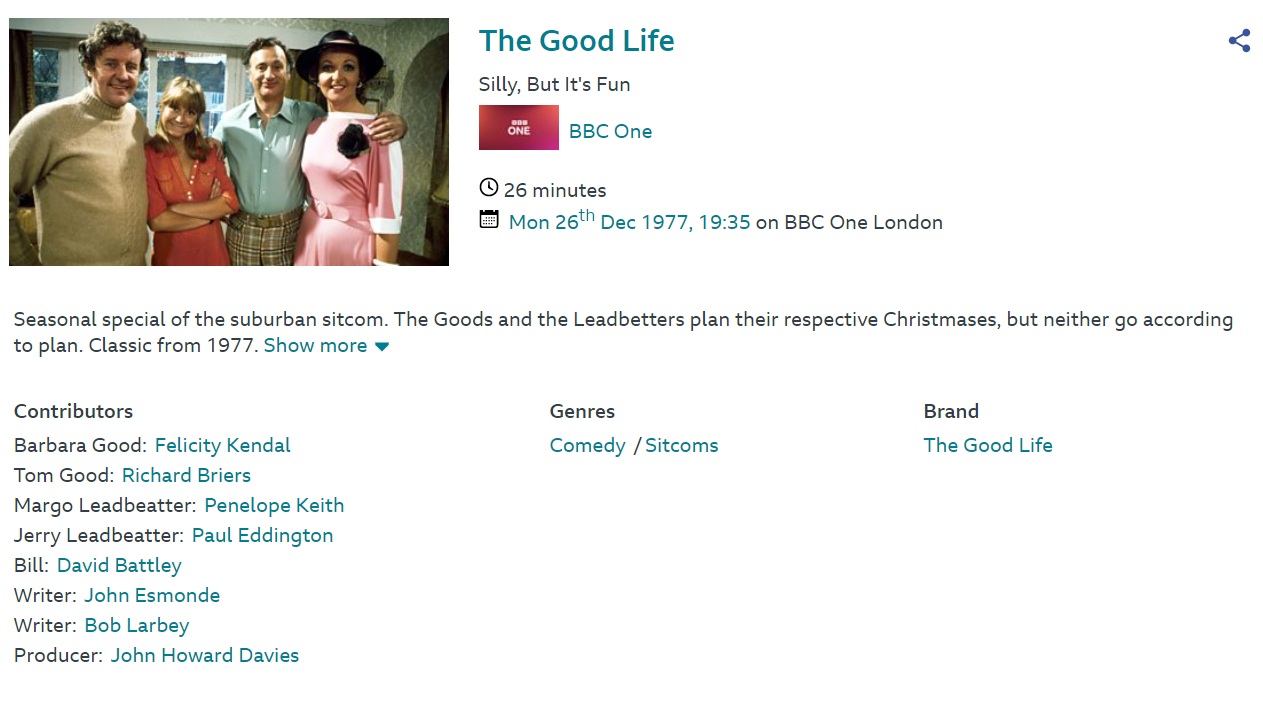View contributor Felicity Kendal

click(x=222, y=446)
